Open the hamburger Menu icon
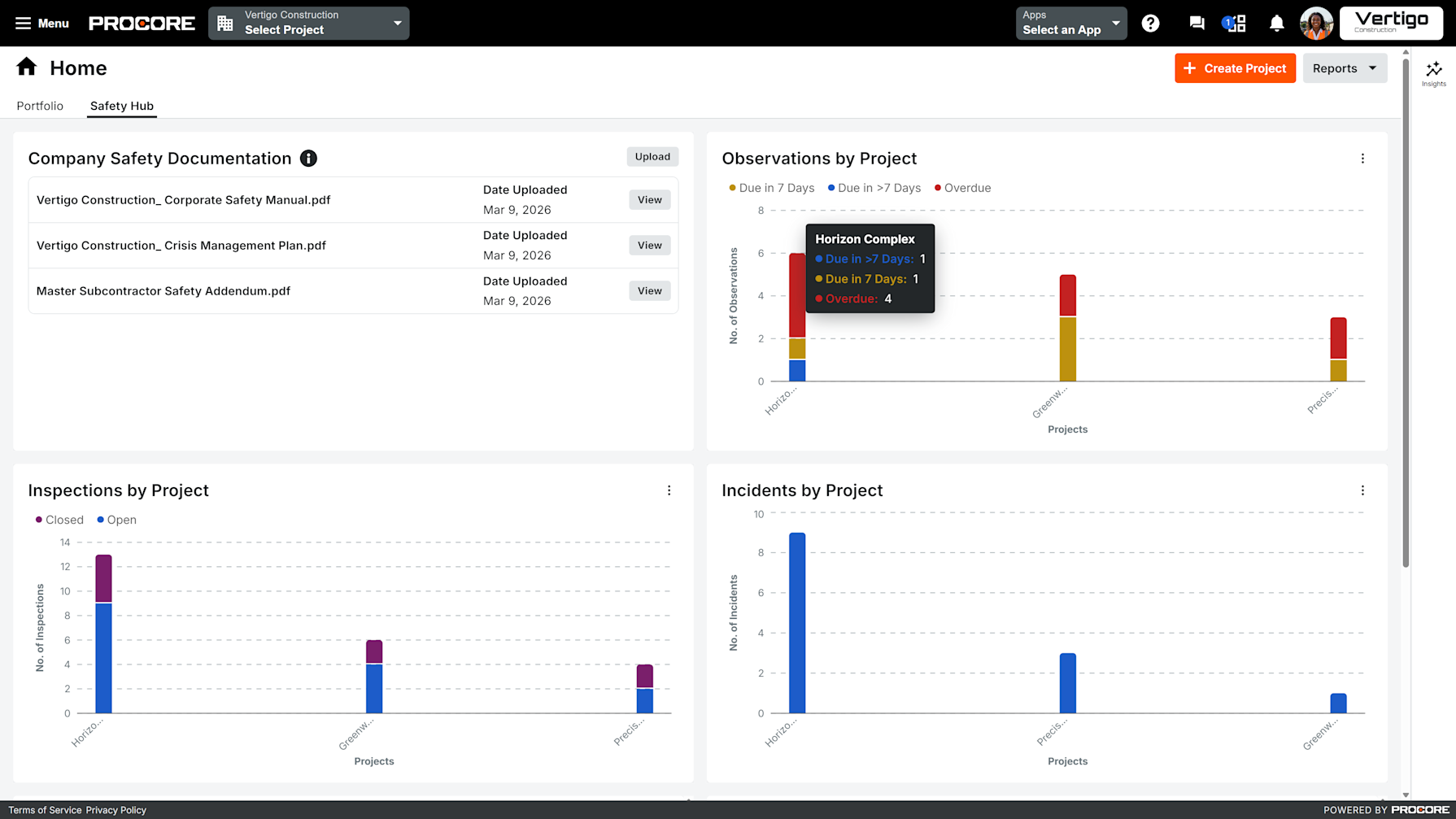Viewport: 1456px width, 819px height. click(x=23, y=24)
